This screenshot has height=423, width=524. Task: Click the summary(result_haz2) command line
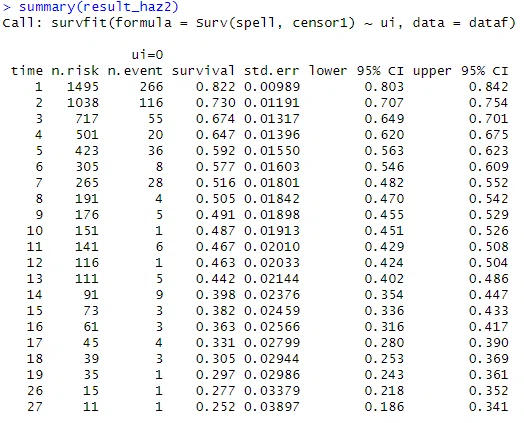click(x=91, y=7)
